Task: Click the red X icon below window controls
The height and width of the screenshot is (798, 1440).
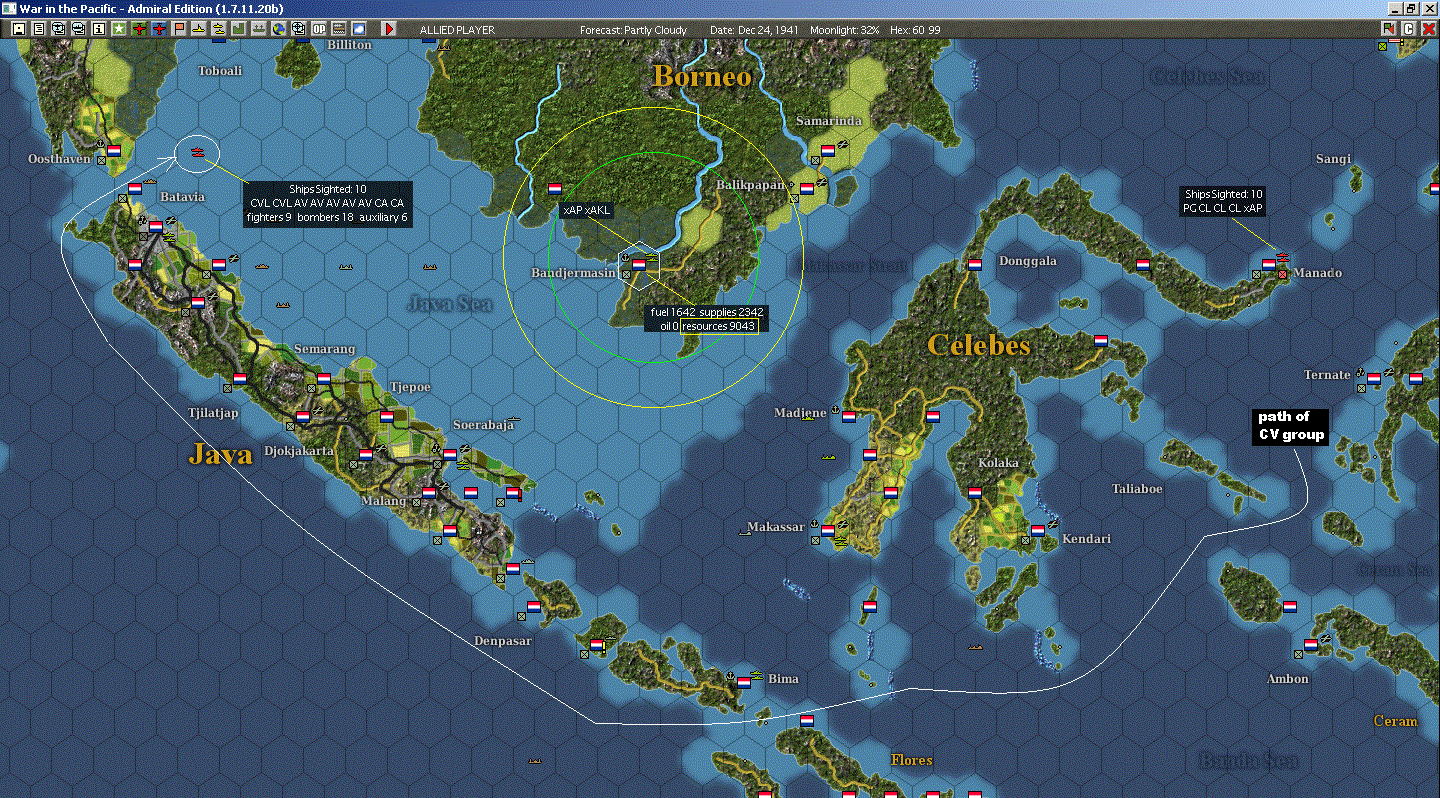Action: (1429, 29)
